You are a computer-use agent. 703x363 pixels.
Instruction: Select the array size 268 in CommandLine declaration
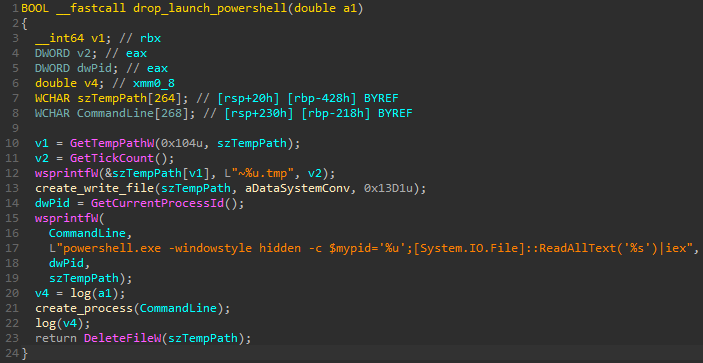pos(172,113)
